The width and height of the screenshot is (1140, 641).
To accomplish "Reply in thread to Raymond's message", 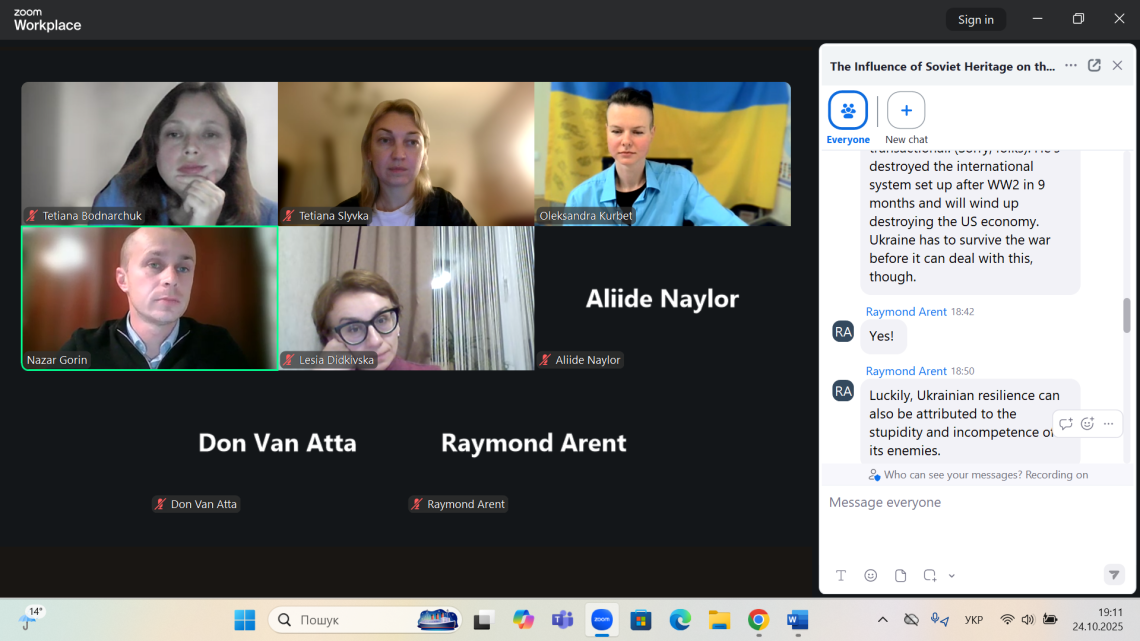I will (1066, 424).
